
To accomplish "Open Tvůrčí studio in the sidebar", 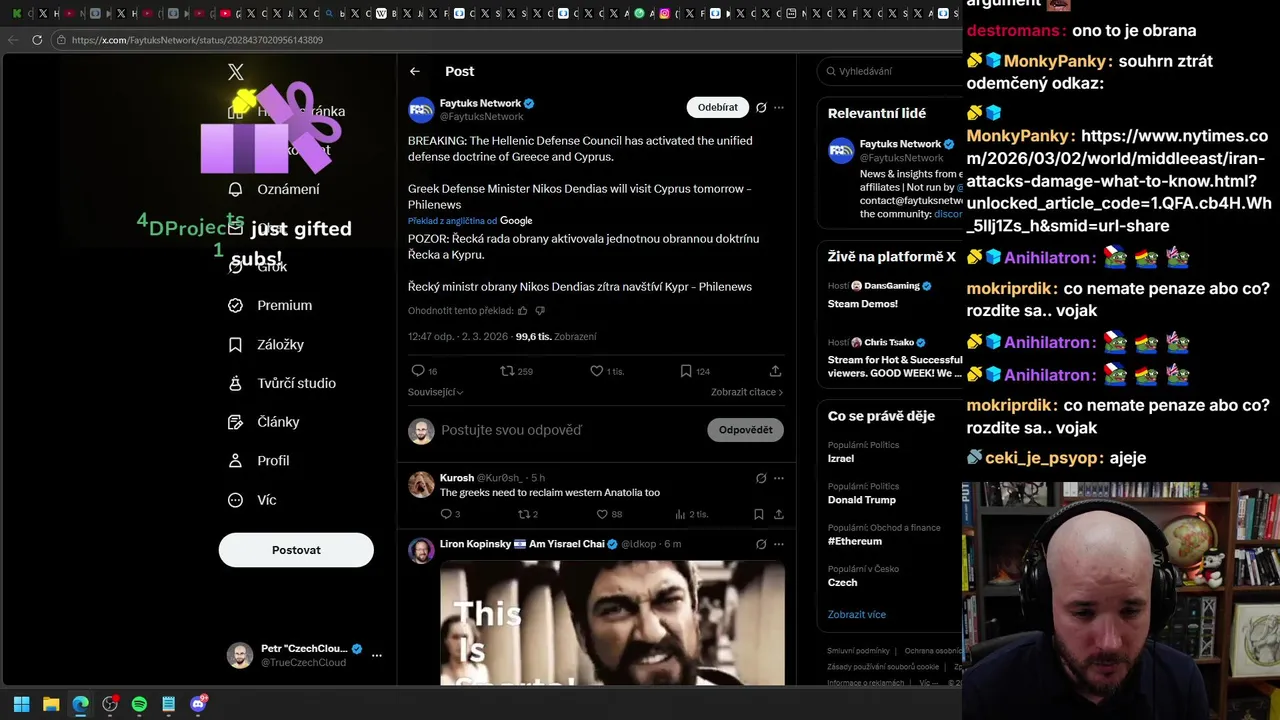I will pyautogui.click(x=282, y=383).
